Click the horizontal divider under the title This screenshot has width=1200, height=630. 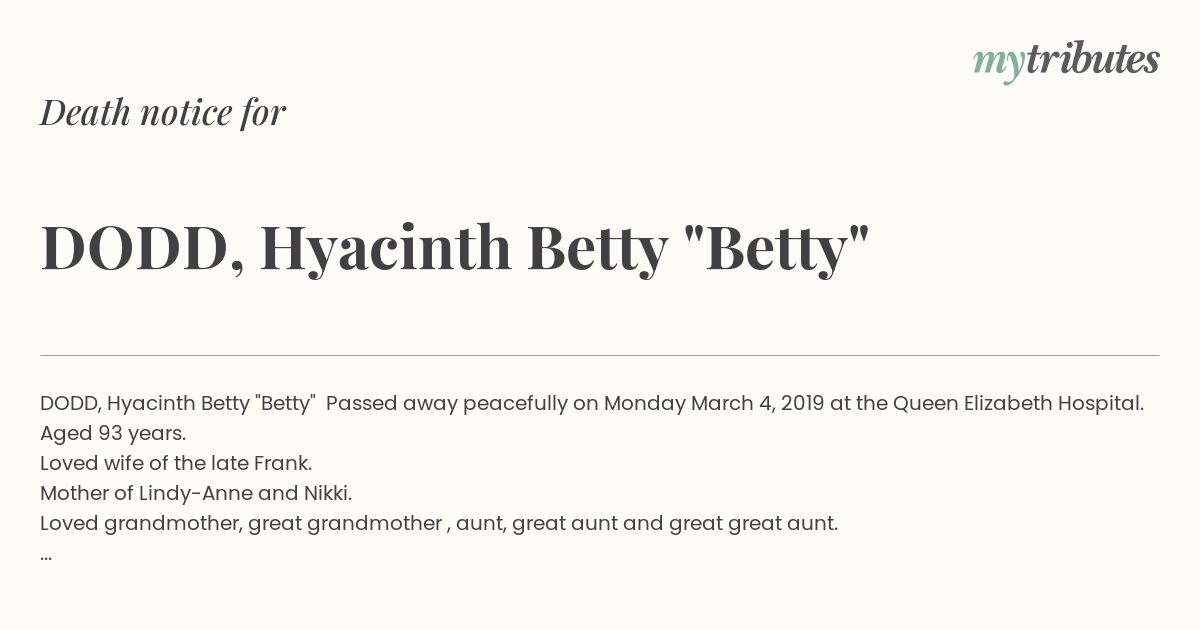(600, 355)
